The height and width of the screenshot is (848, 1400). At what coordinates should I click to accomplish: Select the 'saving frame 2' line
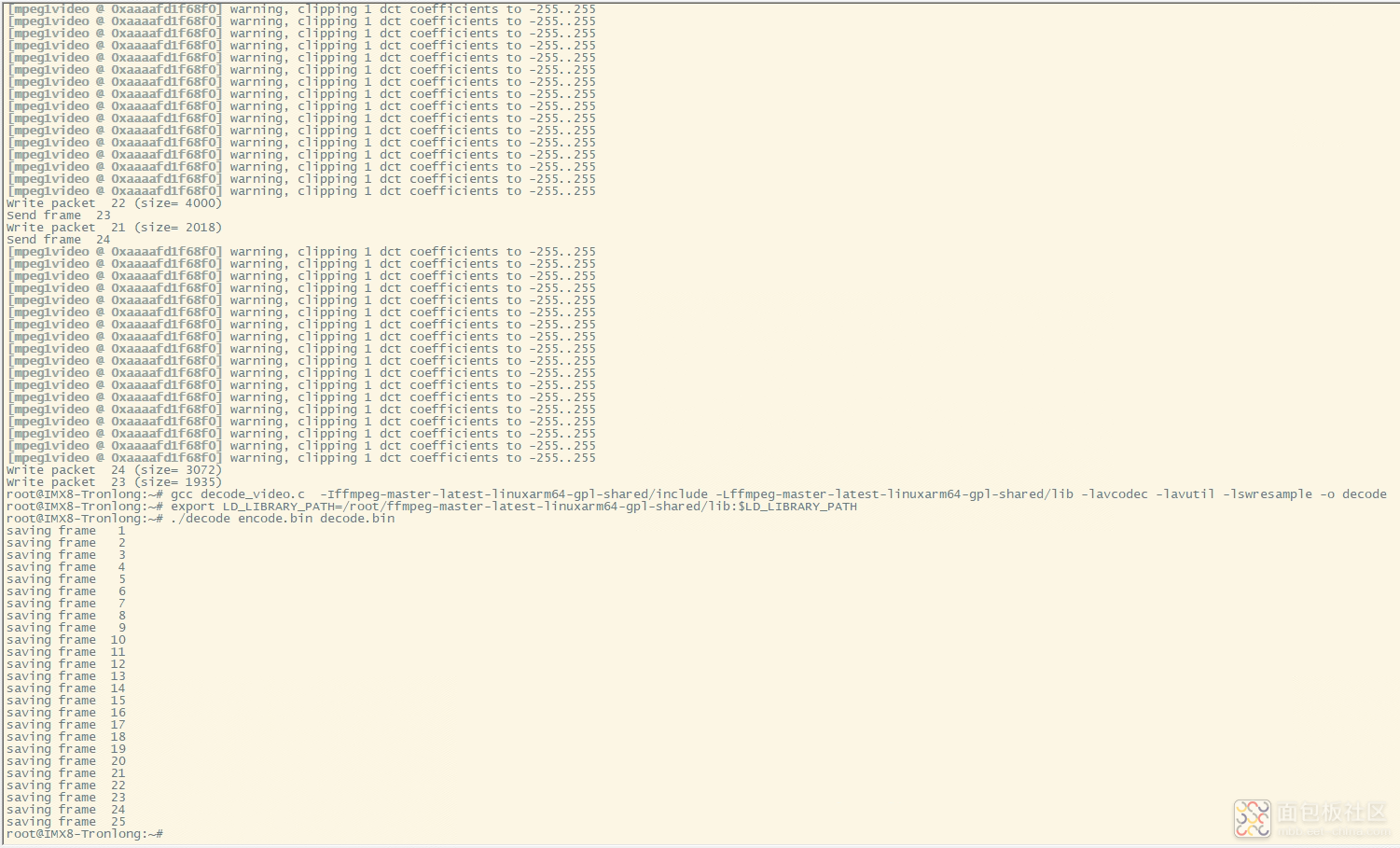(x=66, y=543)
